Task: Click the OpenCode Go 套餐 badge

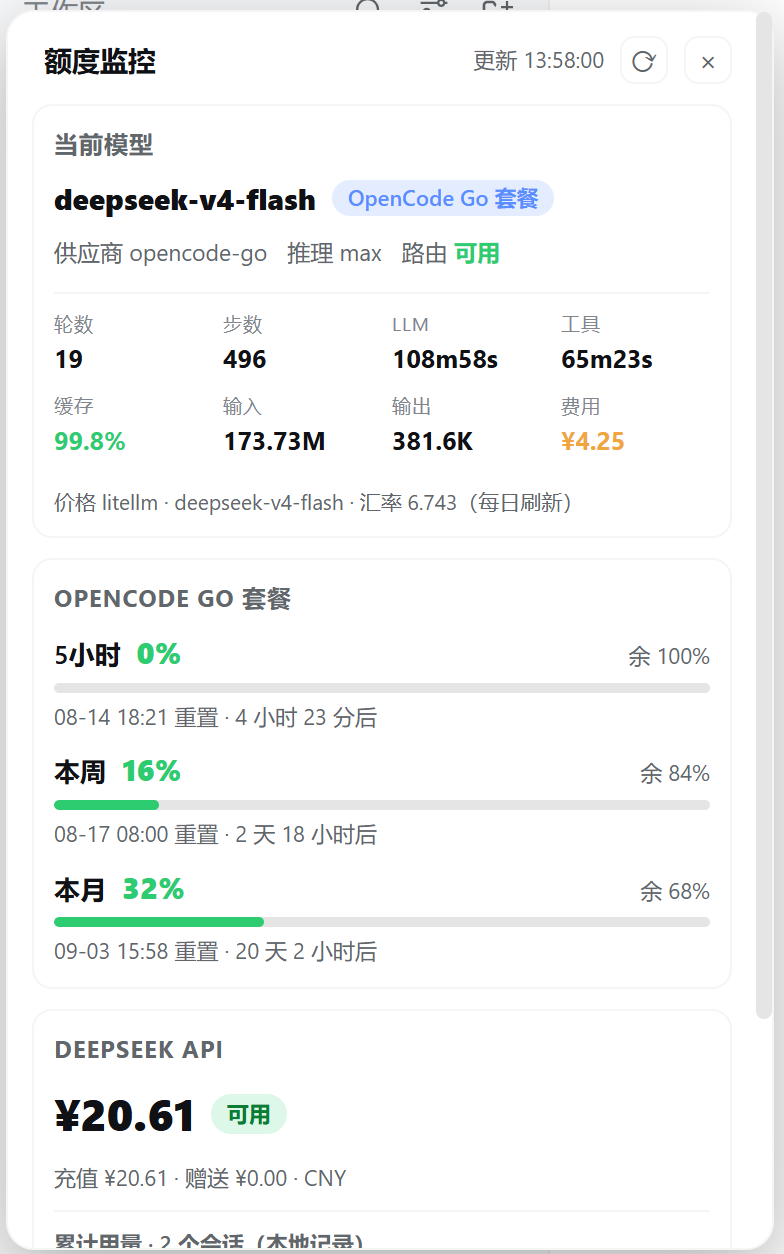Action: (x=443, y=198)
